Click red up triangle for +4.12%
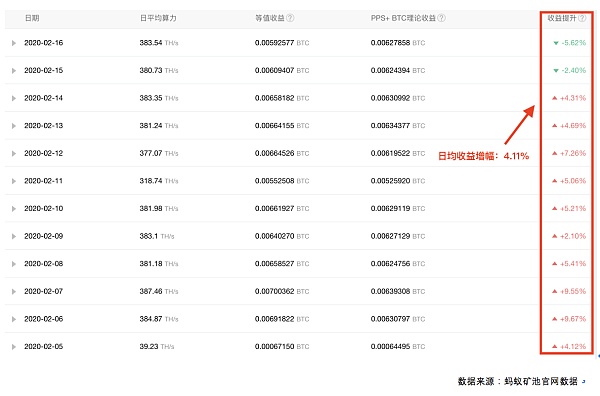The width and height of the screenshot is (600, 396). [x=554, y=346]
